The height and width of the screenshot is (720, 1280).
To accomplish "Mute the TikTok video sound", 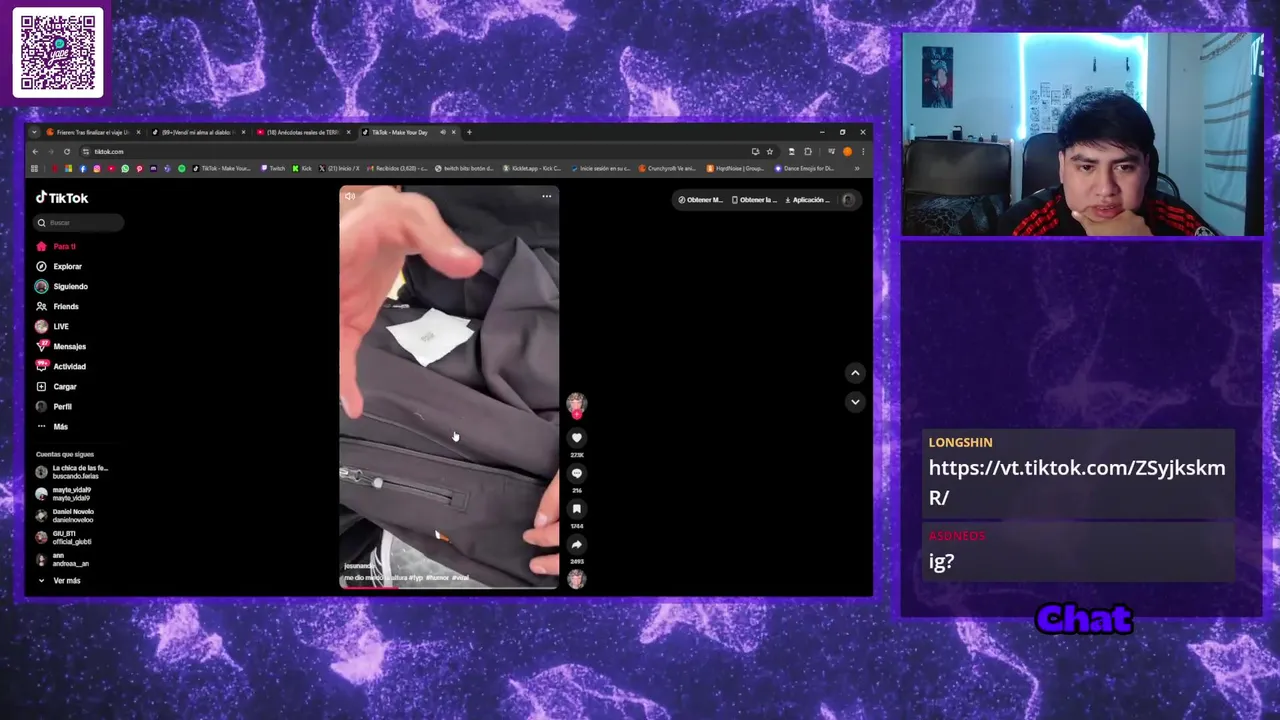I will point(349,196).
